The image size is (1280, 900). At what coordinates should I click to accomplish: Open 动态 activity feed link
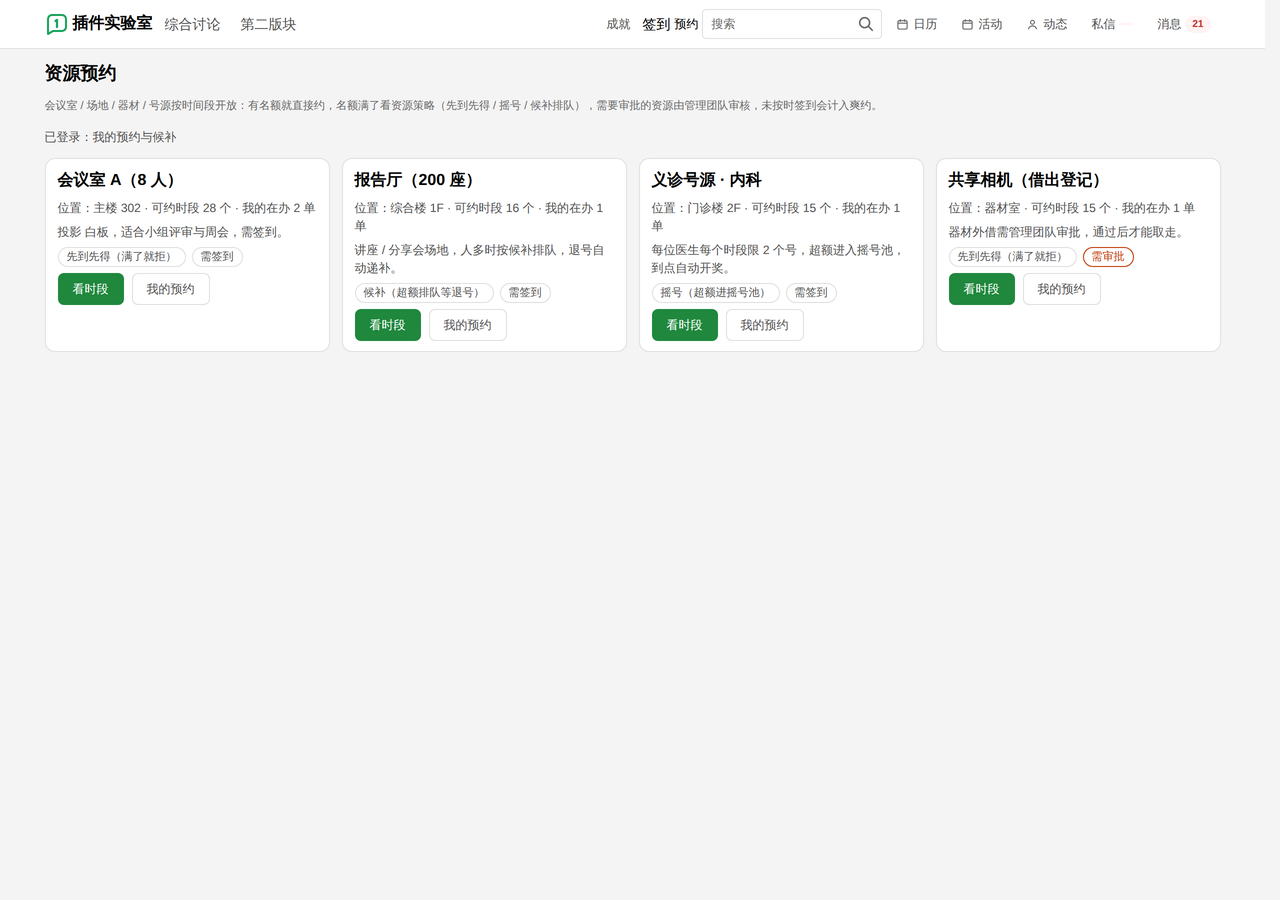click(1047, 24)
